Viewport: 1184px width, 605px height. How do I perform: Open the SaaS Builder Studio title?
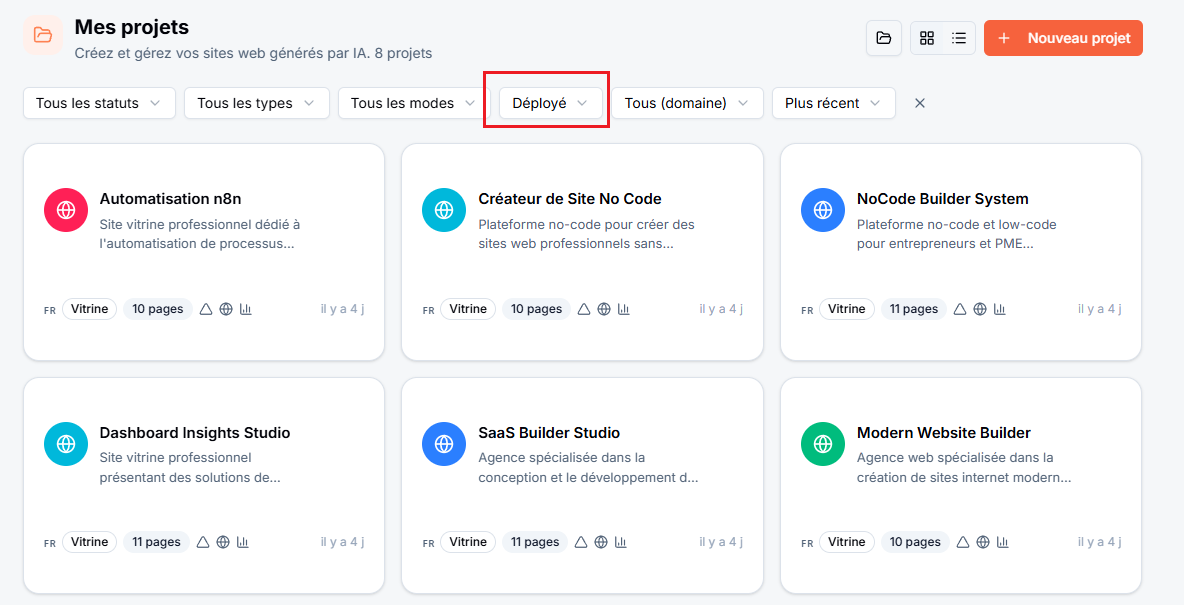(549, 433)
